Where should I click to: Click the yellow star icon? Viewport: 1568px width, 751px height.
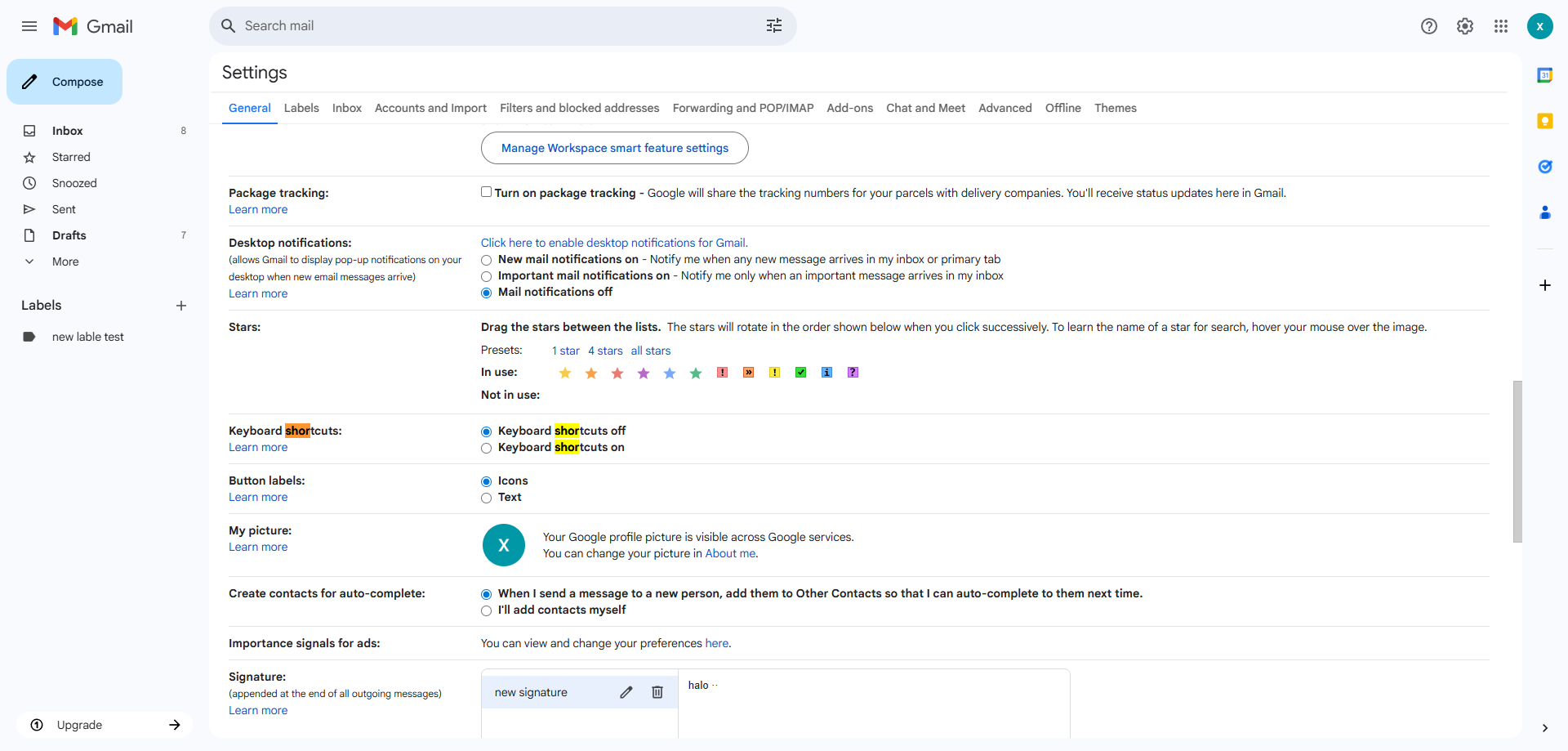point(565,373)
